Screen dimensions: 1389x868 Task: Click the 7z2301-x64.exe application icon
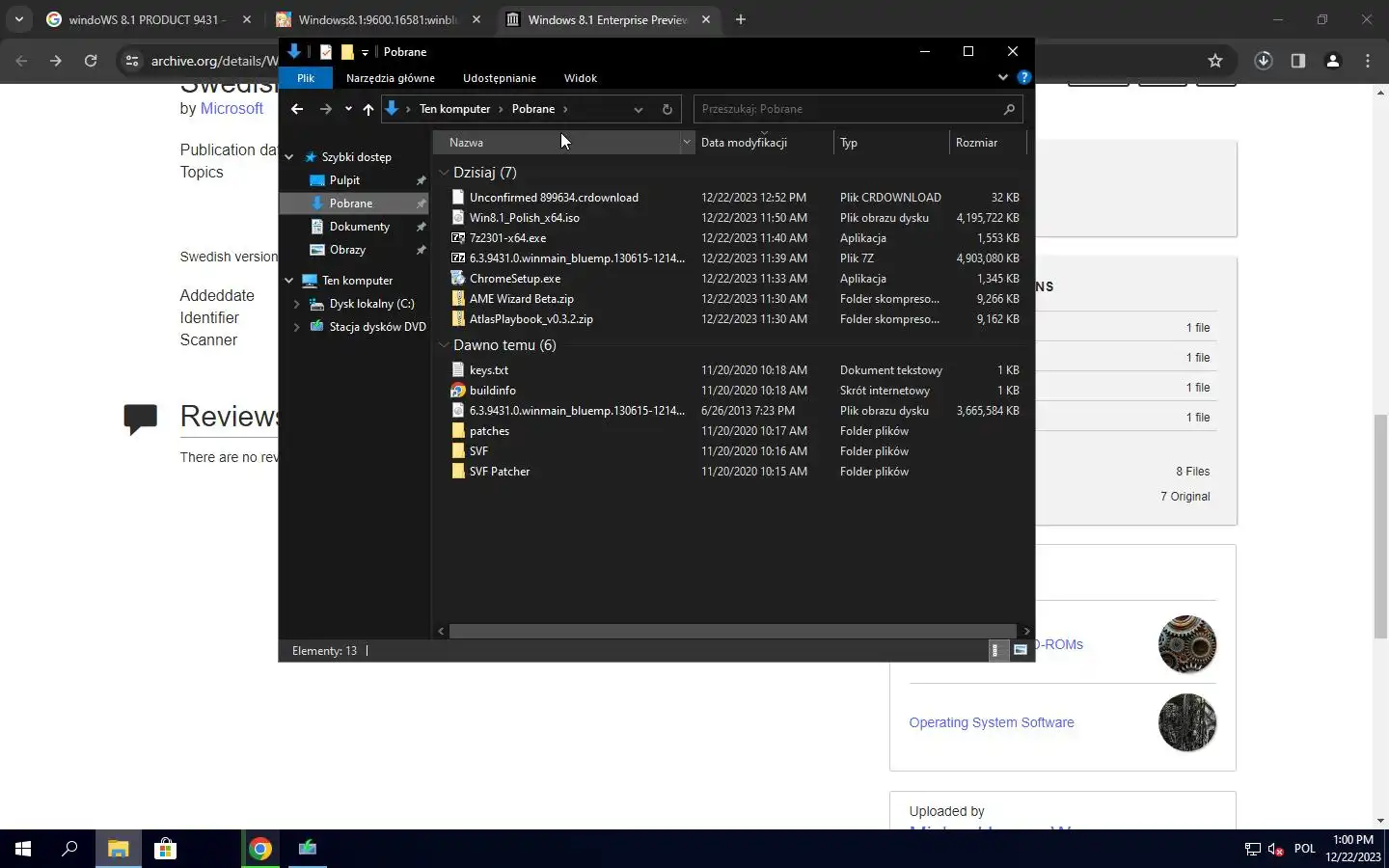[x=458, y=237]
